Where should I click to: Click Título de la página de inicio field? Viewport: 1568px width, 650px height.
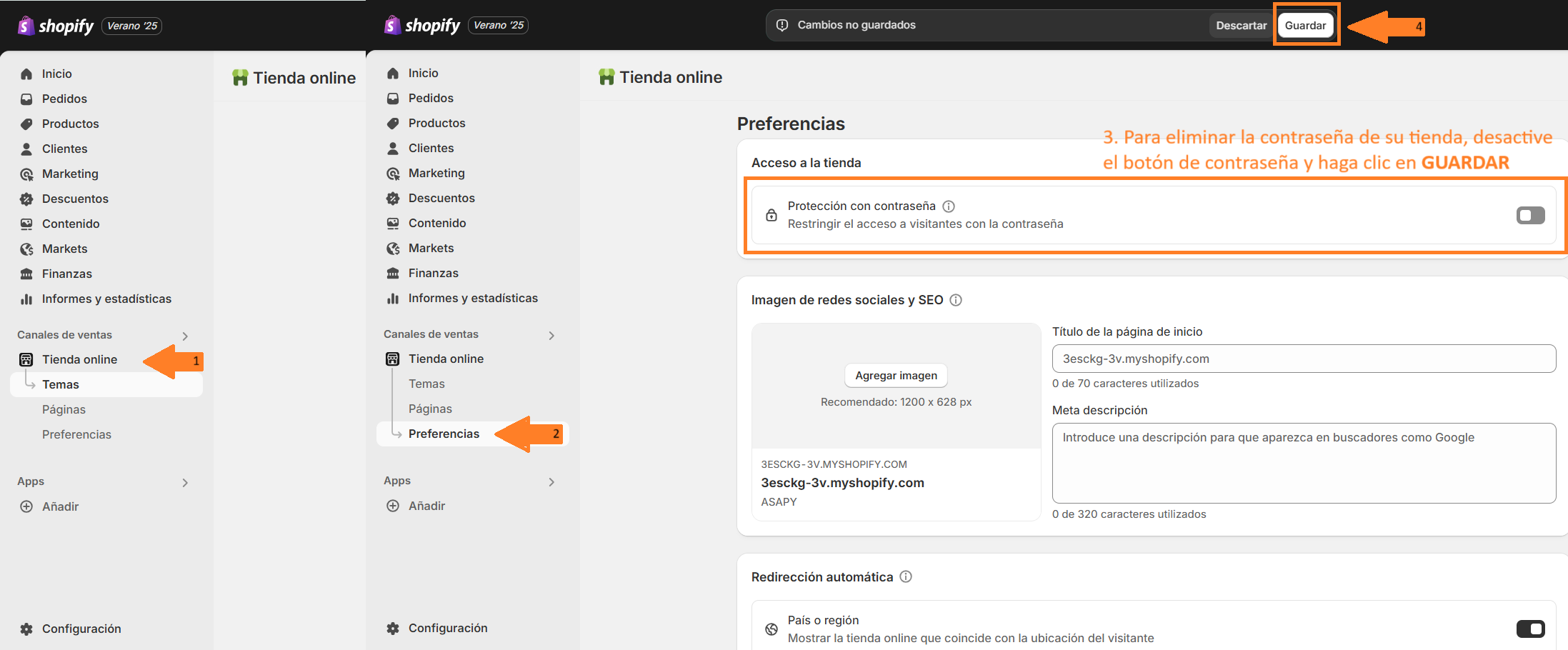(1304, 359)
